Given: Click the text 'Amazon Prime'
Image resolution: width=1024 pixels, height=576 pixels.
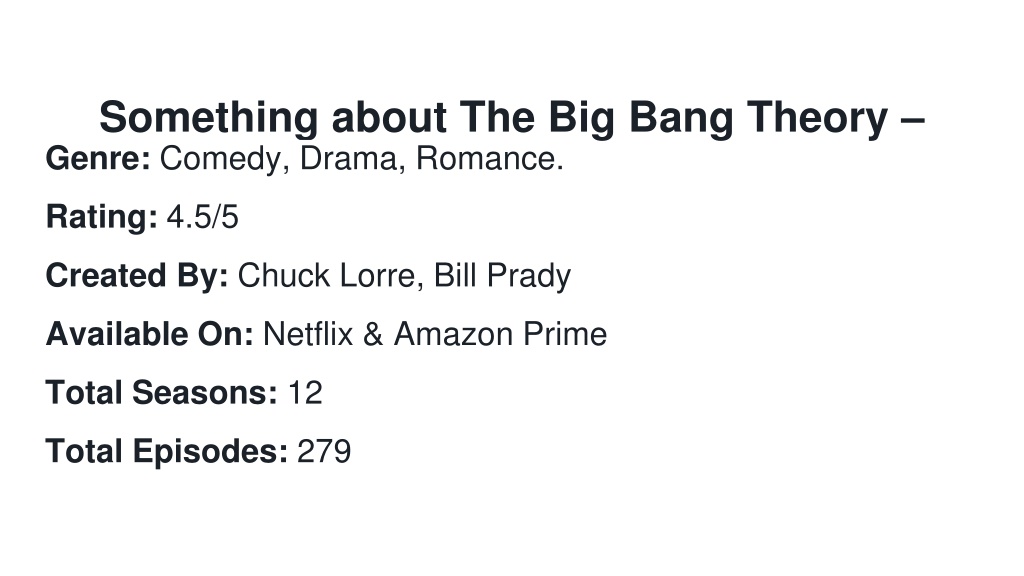Looking at the screenshot, I should click(500, 334).
